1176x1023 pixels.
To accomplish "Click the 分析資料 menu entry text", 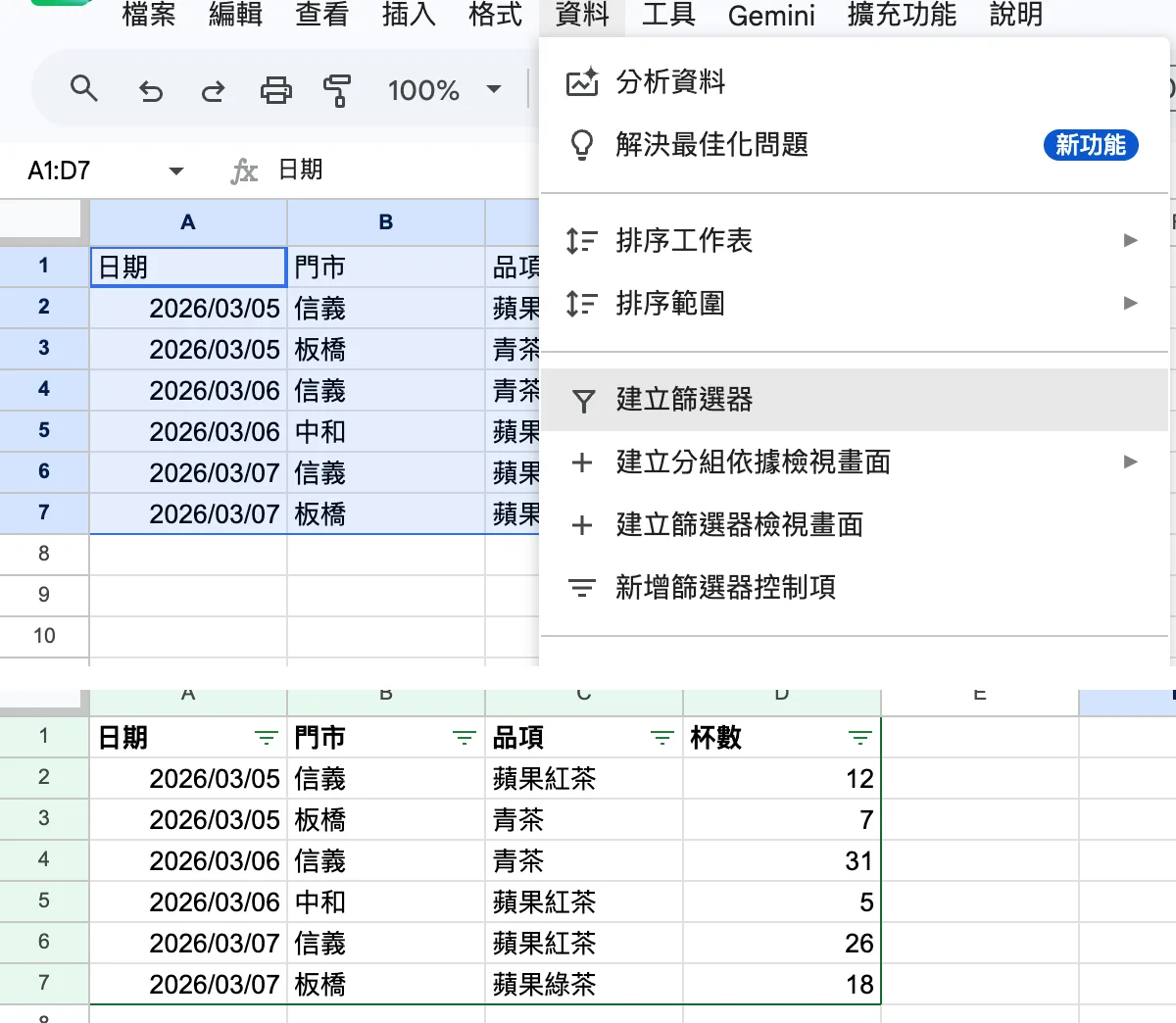I will (670, 82).
